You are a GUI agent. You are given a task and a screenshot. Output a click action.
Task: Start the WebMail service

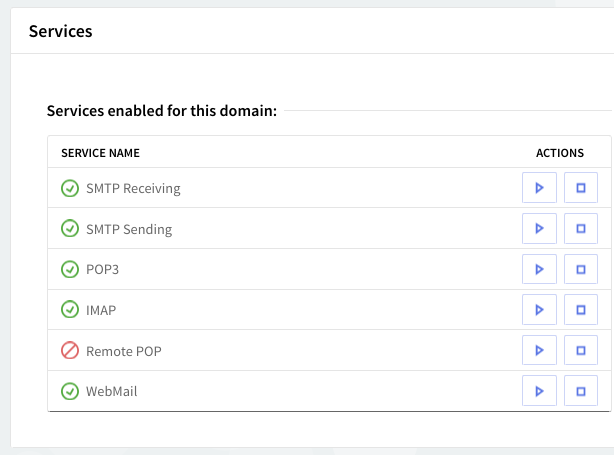pyautogui.click(x=539, y=391)
